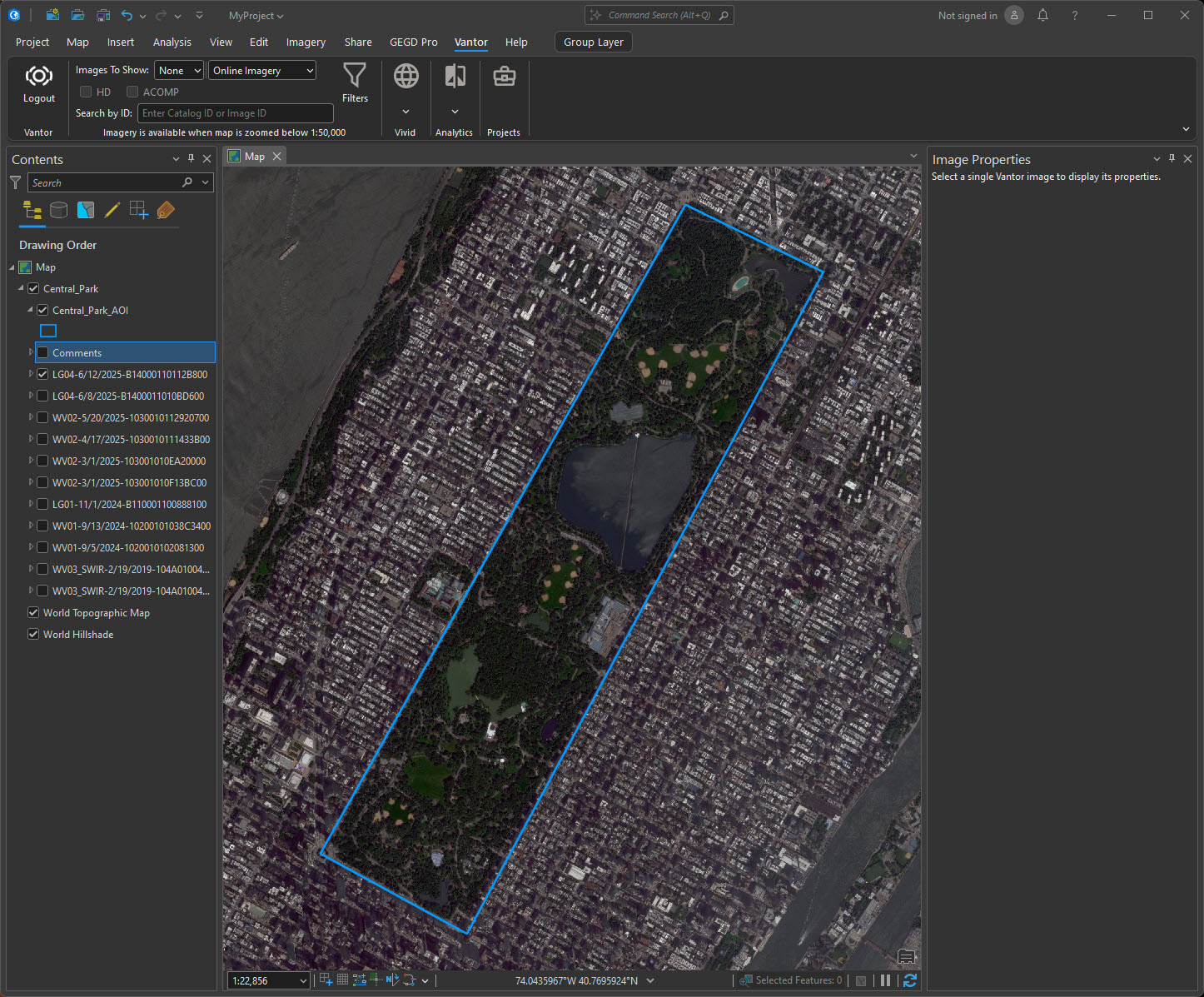Click the Central_Park_AOI blue symbol swatch

click(48, 331)
